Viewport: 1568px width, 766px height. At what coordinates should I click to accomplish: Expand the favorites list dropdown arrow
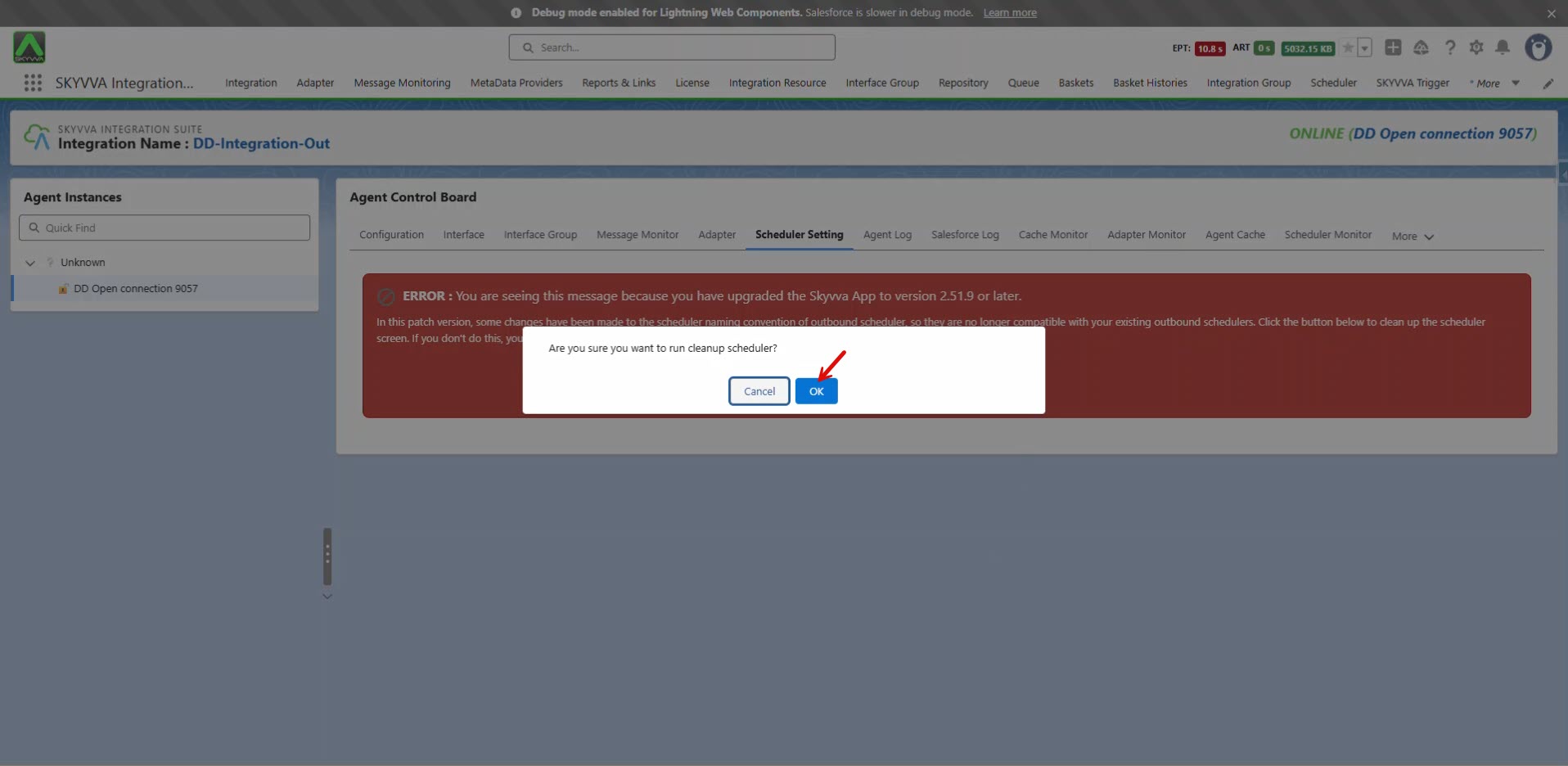[1364, 47]
